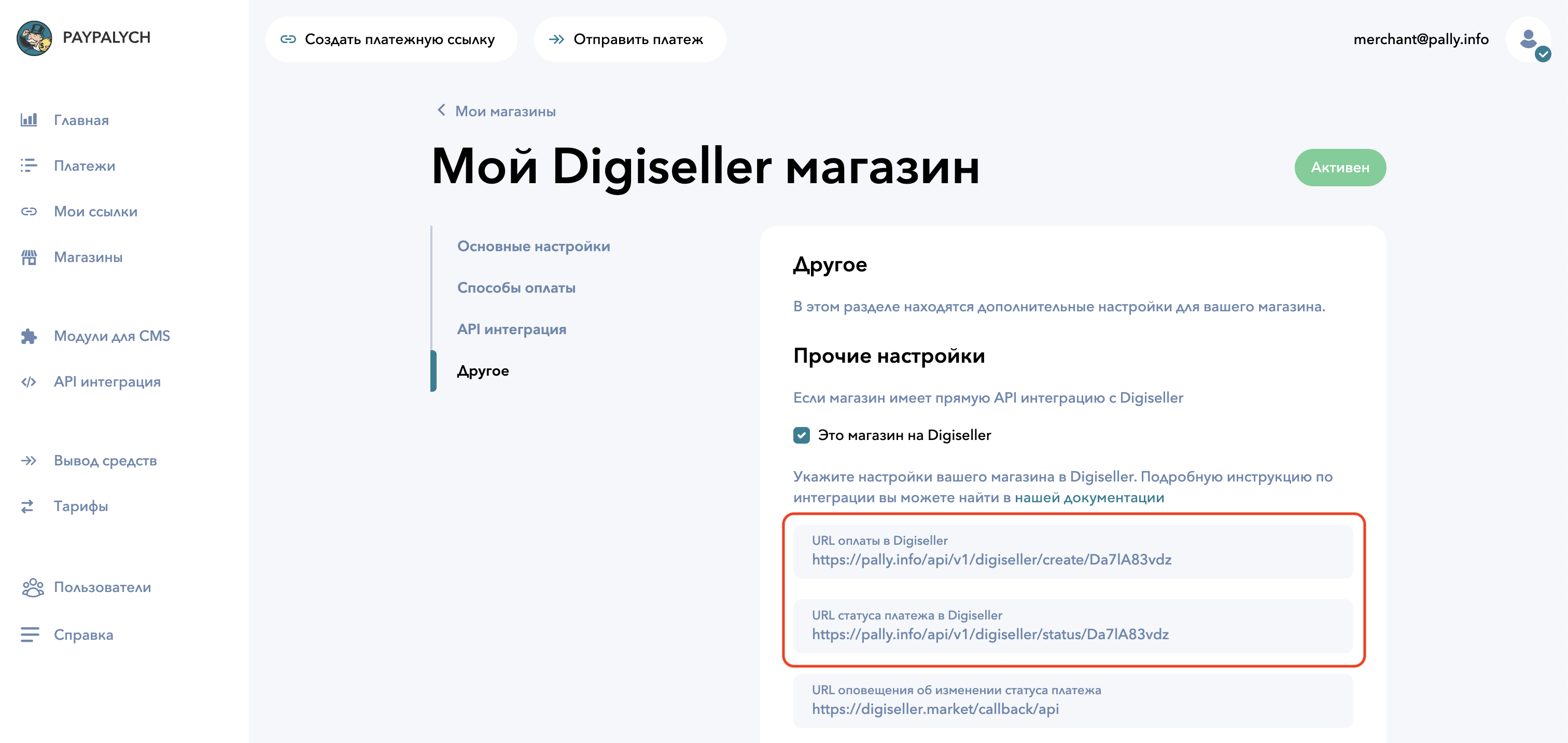The height and width of the screenshot is (743, 1568).
Task: Click the PAYPALYCH brand name
Action: point(106,38)
